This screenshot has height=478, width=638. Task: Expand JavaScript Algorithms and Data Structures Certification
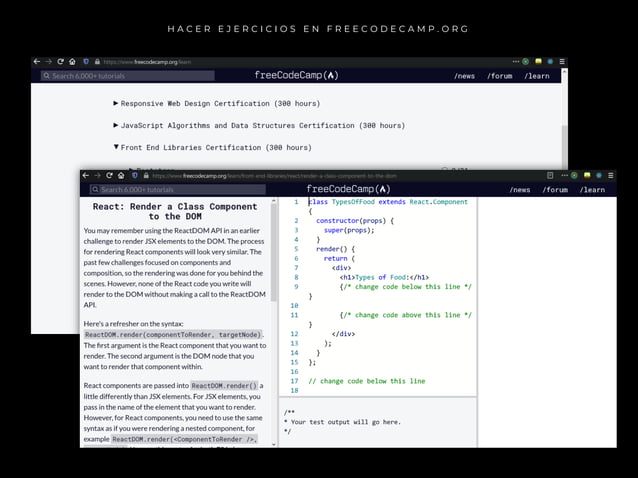[x=259, y=125]
